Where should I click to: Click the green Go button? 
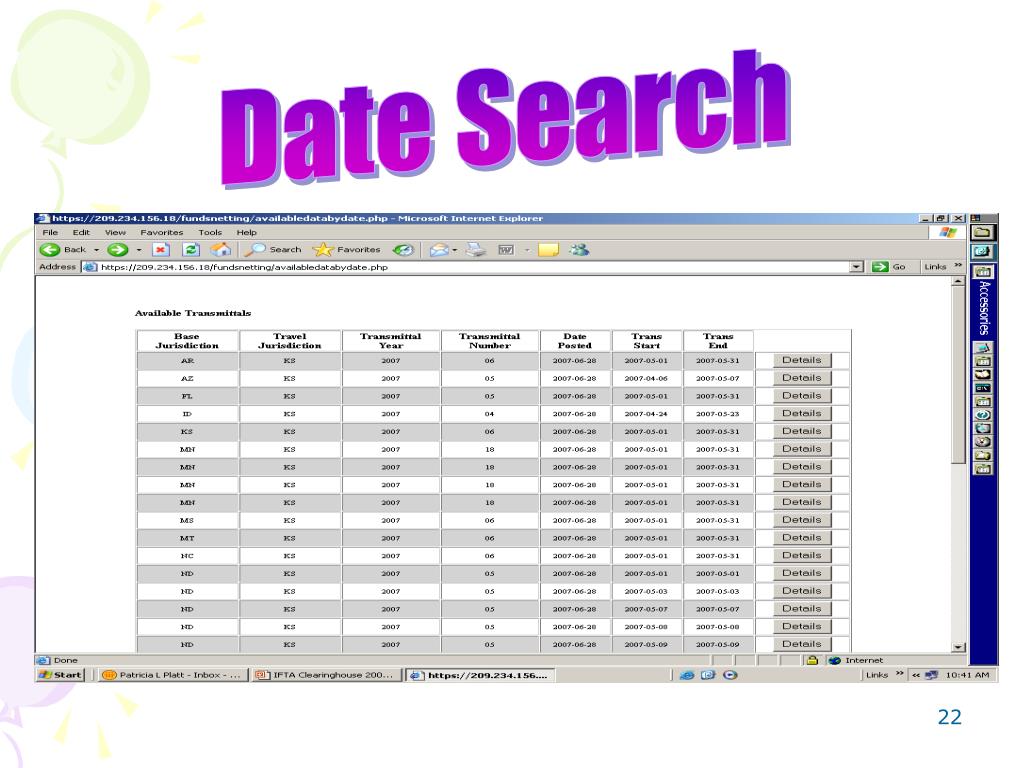point(889,267)
